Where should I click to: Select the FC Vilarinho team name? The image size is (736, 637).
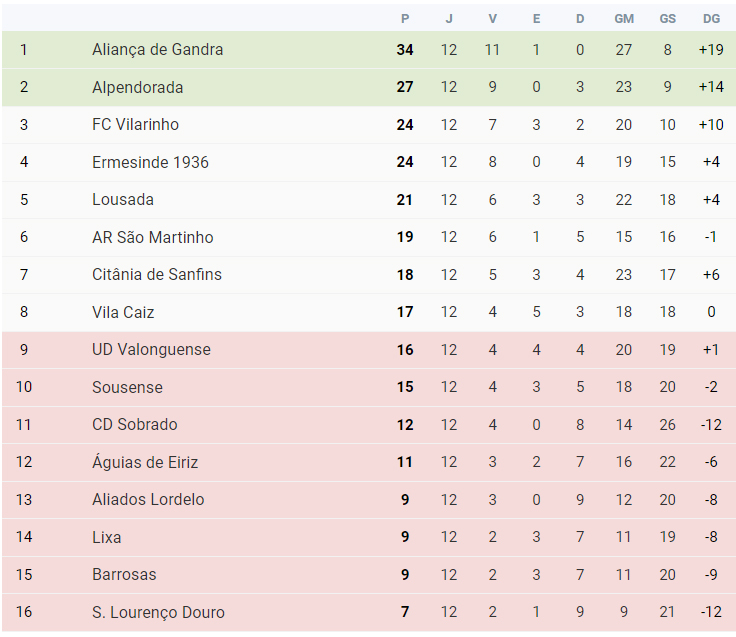pos(135,125)
